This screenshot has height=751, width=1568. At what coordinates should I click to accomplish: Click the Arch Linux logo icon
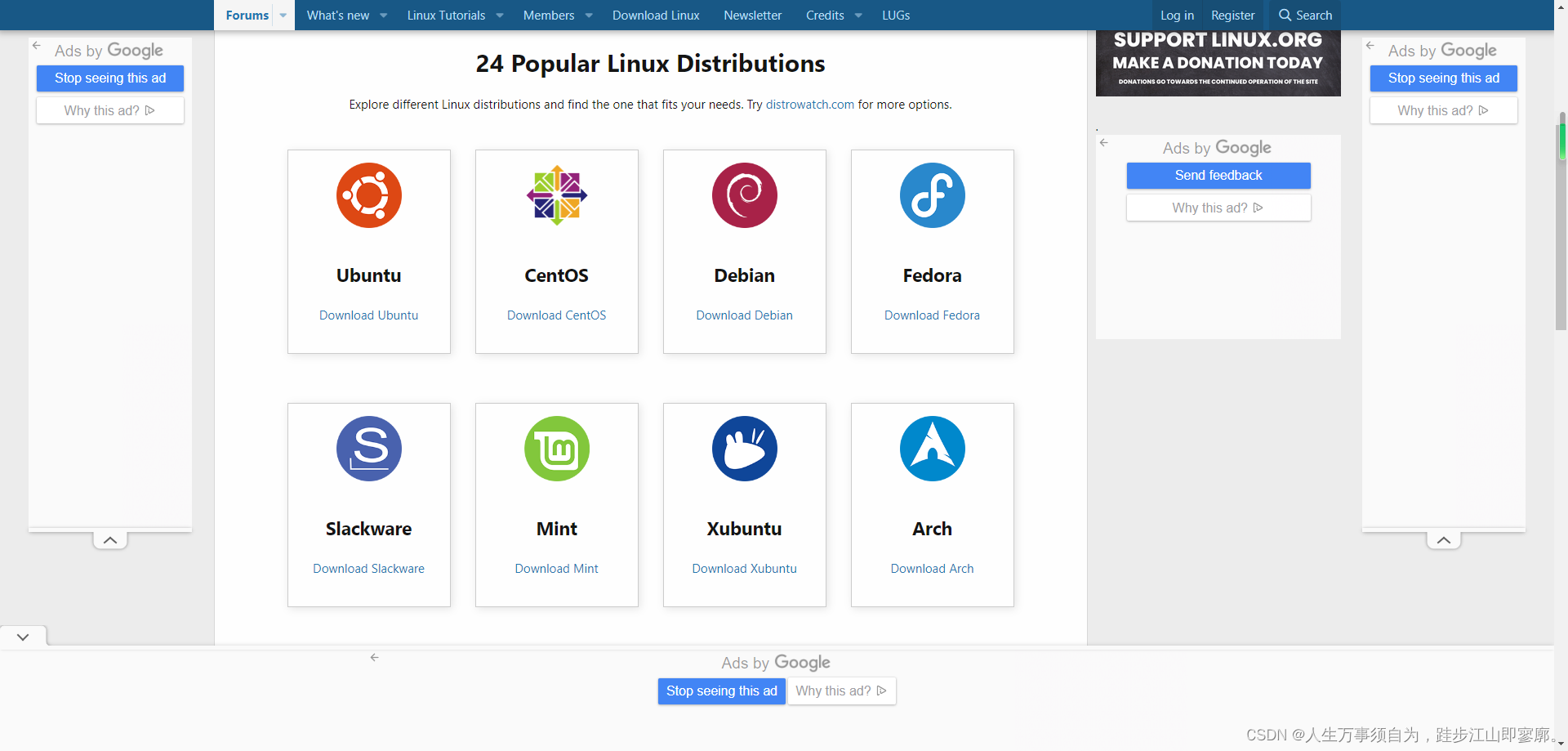pos(932,449)
